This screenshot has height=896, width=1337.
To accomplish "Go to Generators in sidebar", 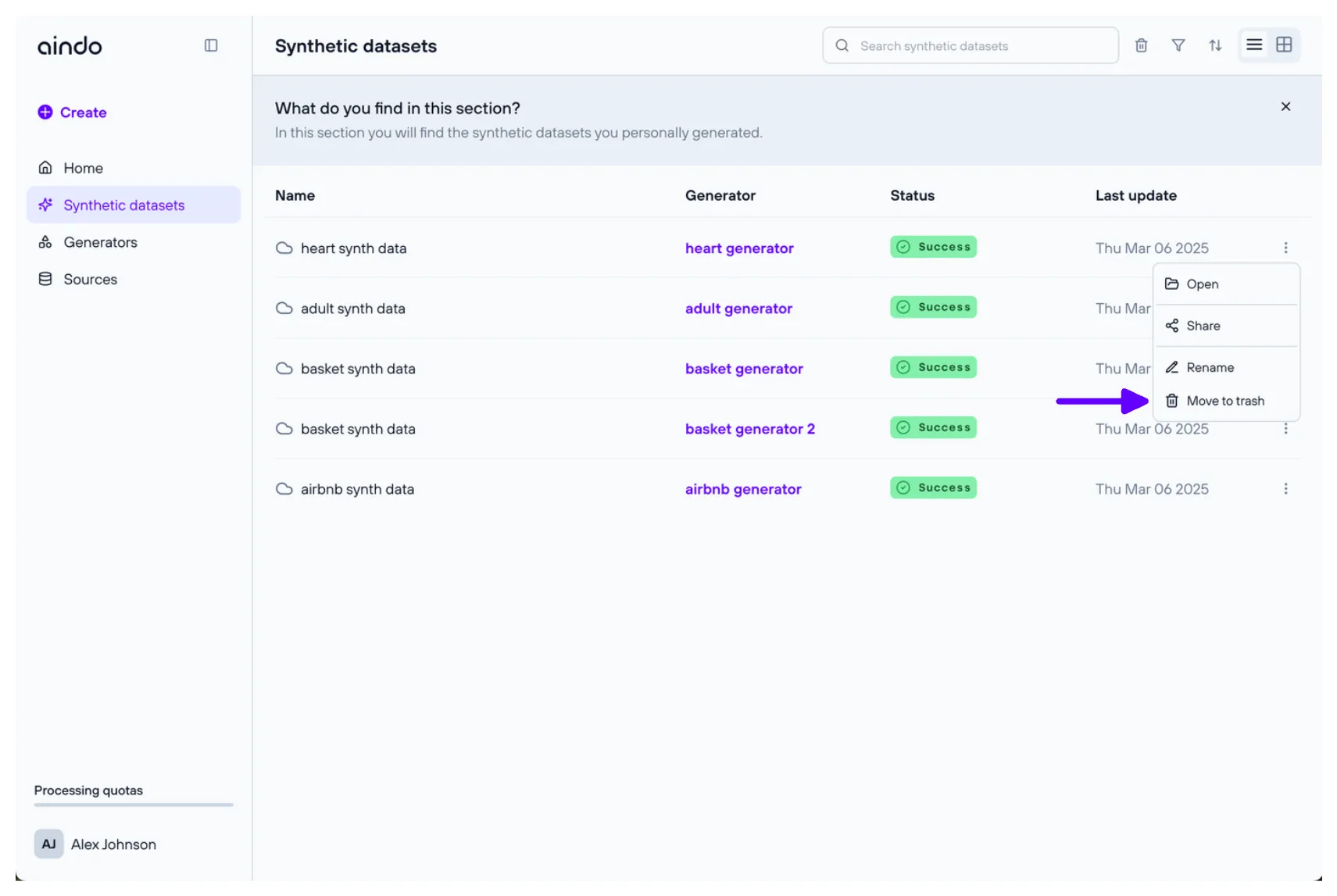I will pyautogui.click(x=100, y=243).
